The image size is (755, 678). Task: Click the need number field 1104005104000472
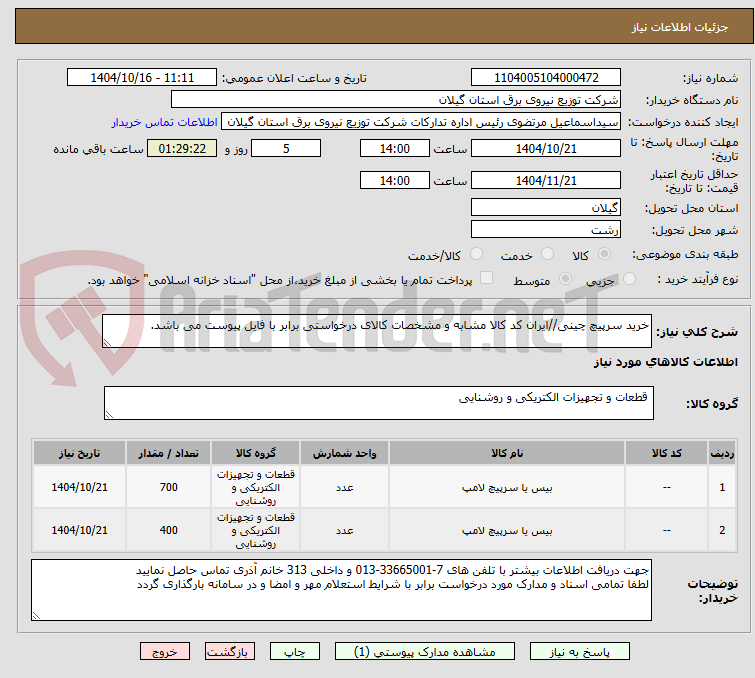[546, 78]
